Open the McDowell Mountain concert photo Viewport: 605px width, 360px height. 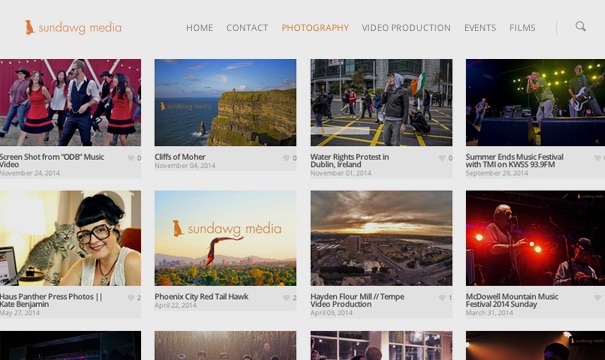[535, 238]
